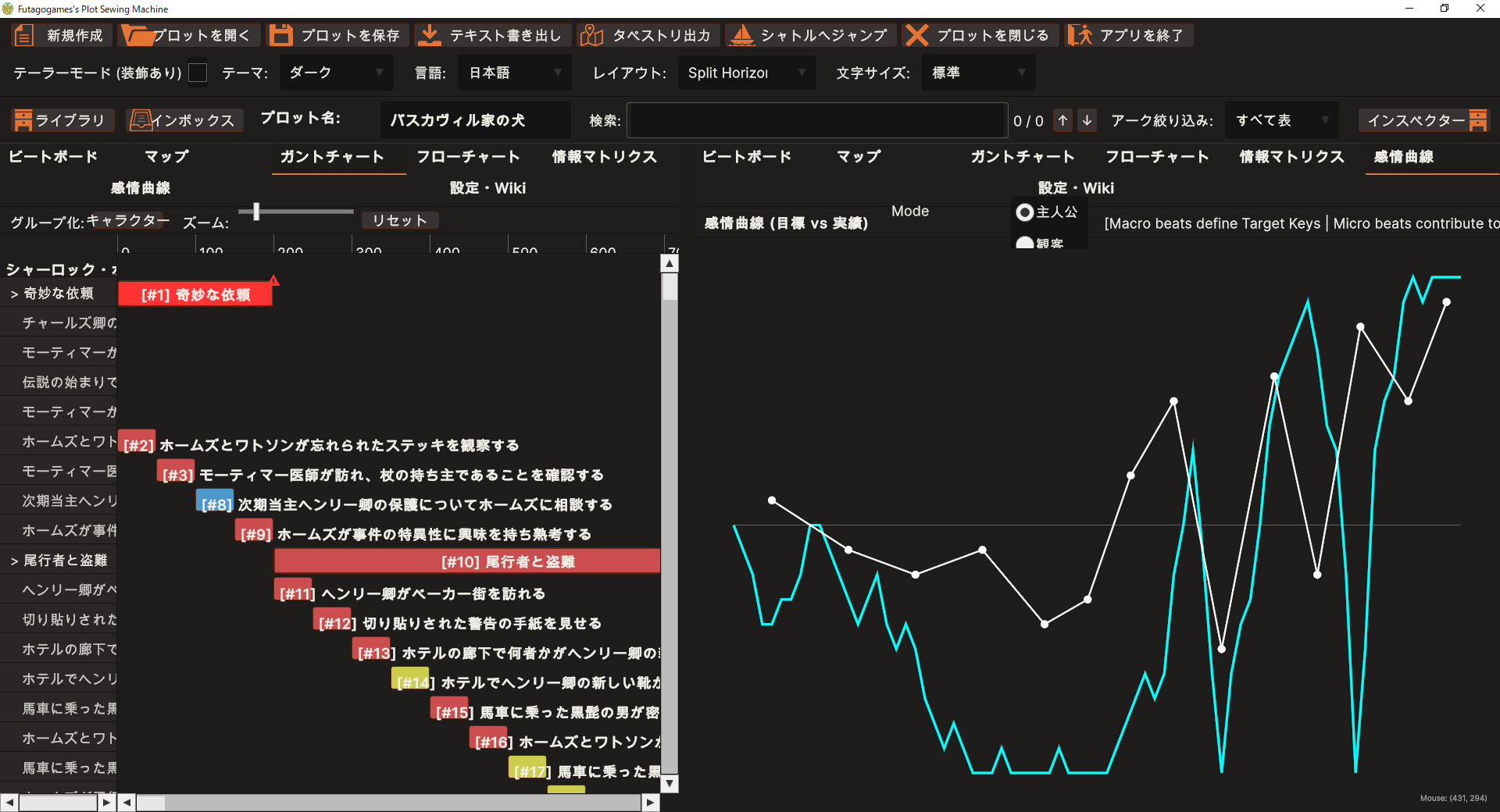Open 言語 dropdown showing 日本語
The height and width of the screenshot is (812, 1500).
coord(515,73)
